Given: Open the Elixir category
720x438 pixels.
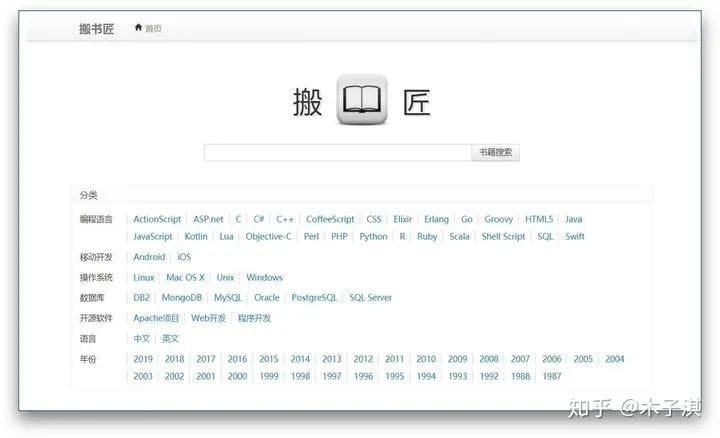Looking at the screenshot, I should (x=403, y=219).
